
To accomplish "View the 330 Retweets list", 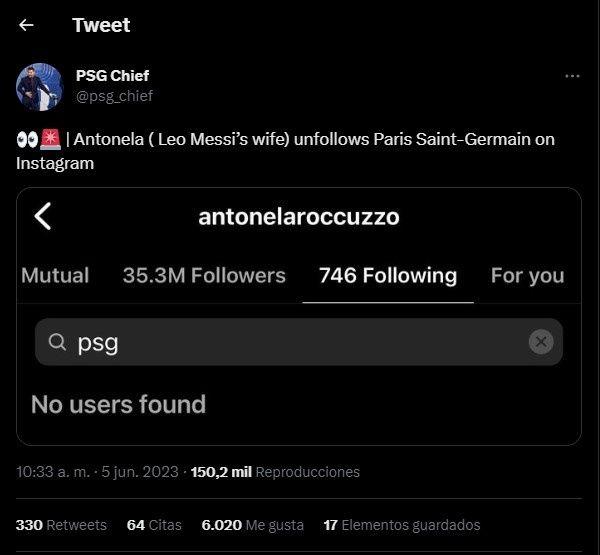I will [61, 525].
